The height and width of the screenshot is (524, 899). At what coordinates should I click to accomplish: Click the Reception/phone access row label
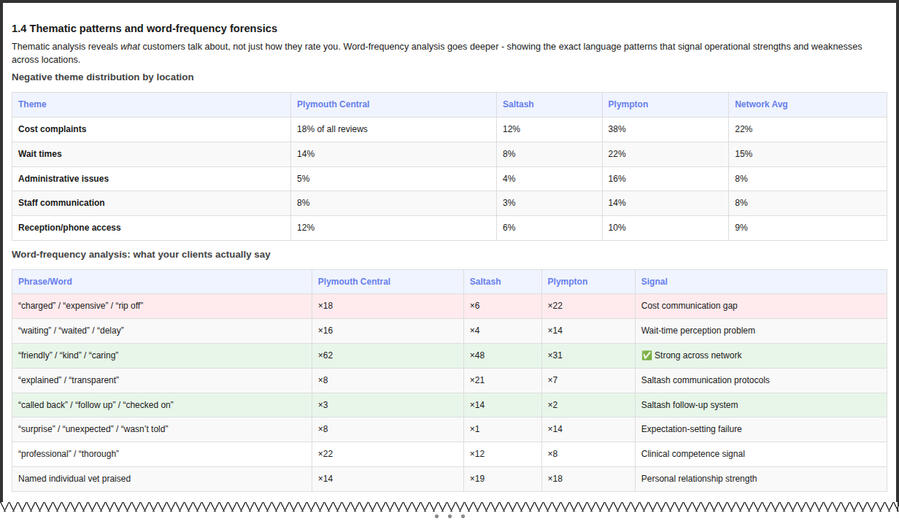click(x=69, y=228)
